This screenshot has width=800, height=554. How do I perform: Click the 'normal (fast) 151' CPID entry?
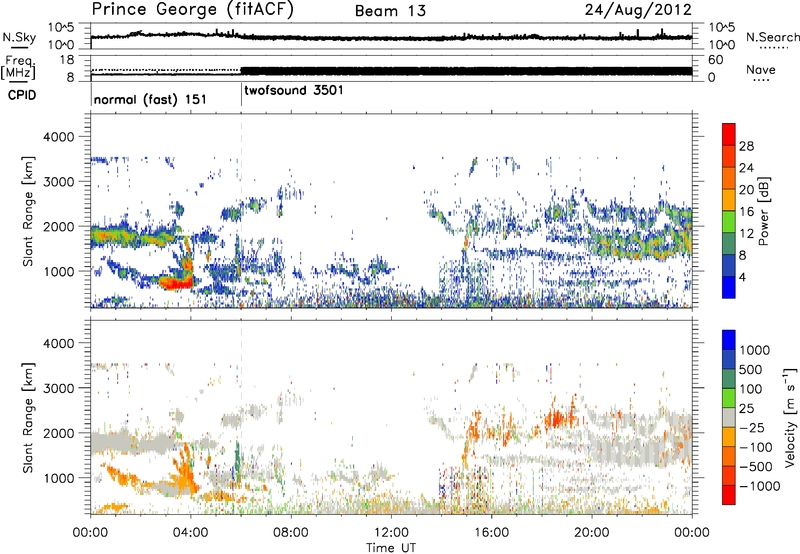150,99
